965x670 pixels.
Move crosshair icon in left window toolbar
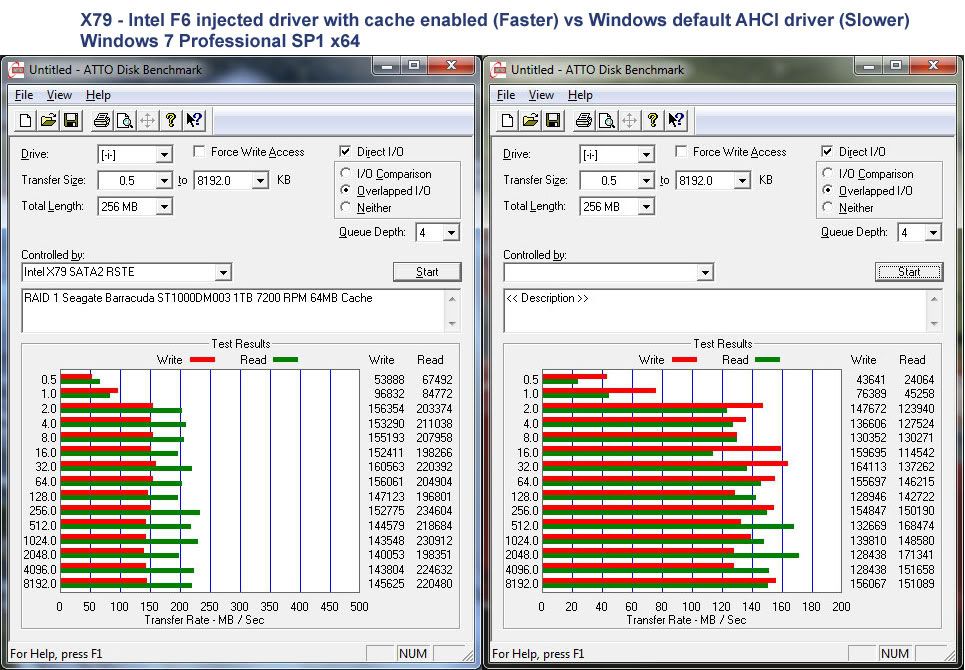point(148,120)
